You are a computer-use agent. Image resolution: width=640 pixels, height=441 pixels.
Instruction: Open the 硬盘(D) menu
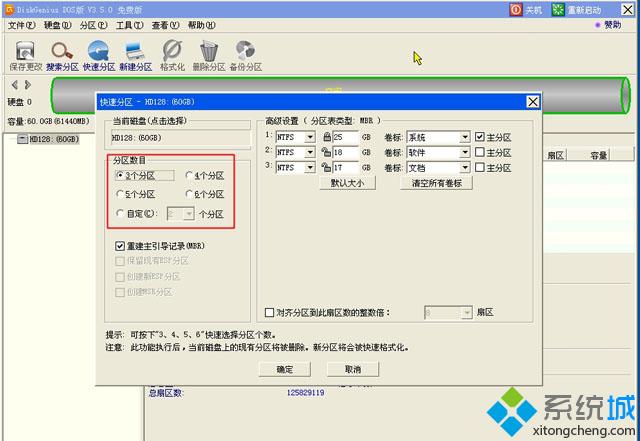(x=55, y=25)
